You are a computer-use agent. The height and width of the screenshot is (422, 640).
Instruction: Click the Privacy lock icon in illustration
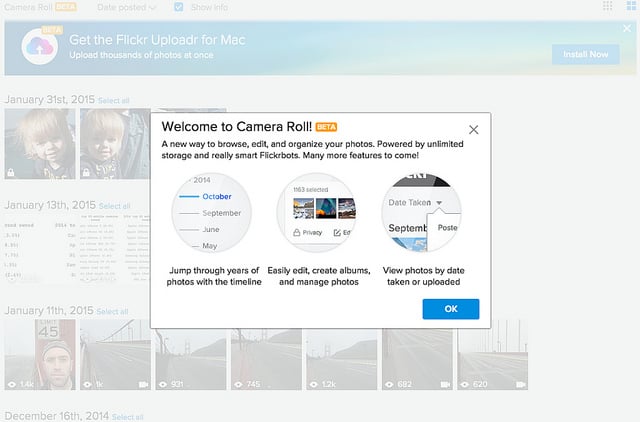pyautogui.click(x=297, y=233)
